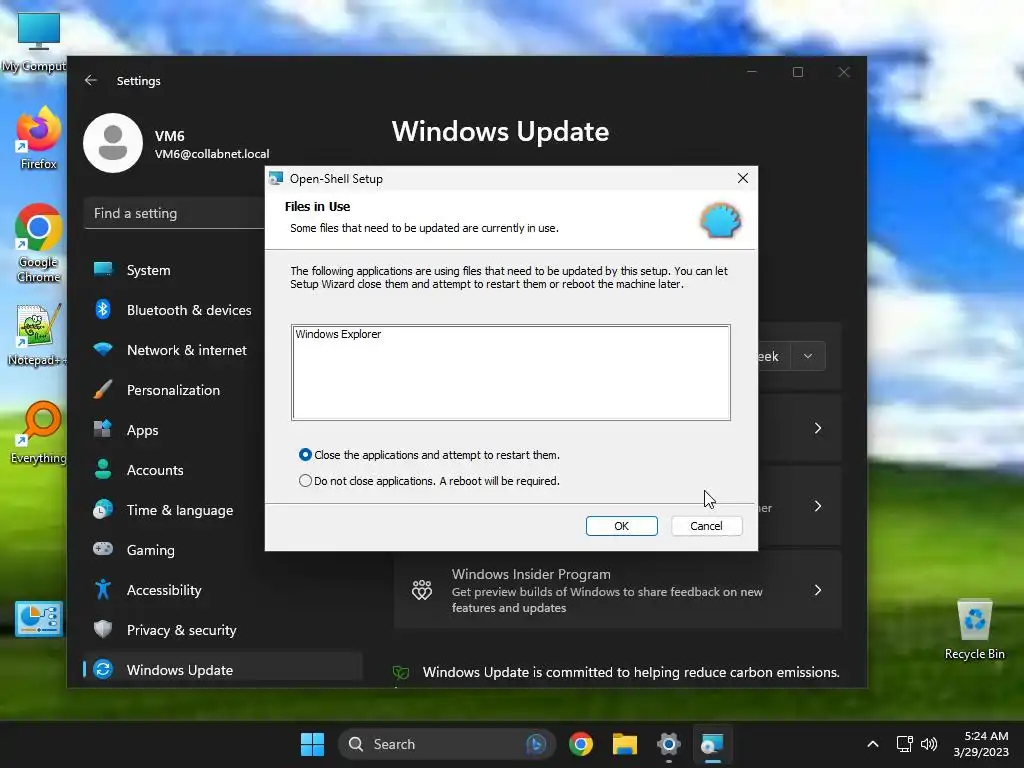
Task: Select Windows Update in Settings sidebar
Action: point(222,669)
